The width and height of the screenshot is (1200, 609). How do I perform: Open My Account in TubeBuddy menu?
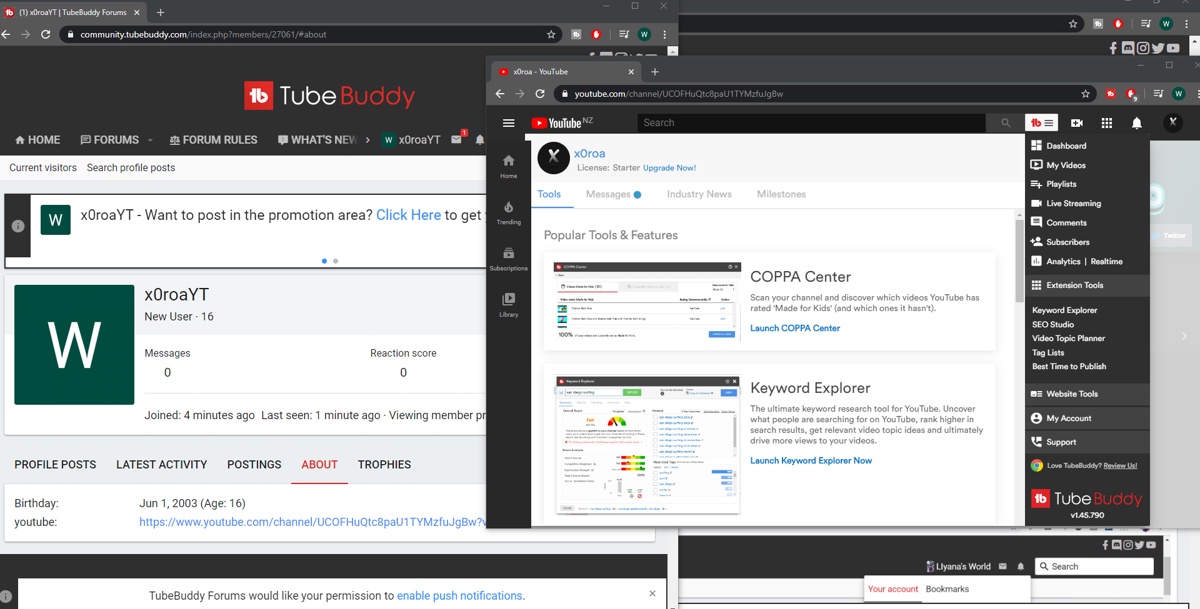click(1088, 418)
